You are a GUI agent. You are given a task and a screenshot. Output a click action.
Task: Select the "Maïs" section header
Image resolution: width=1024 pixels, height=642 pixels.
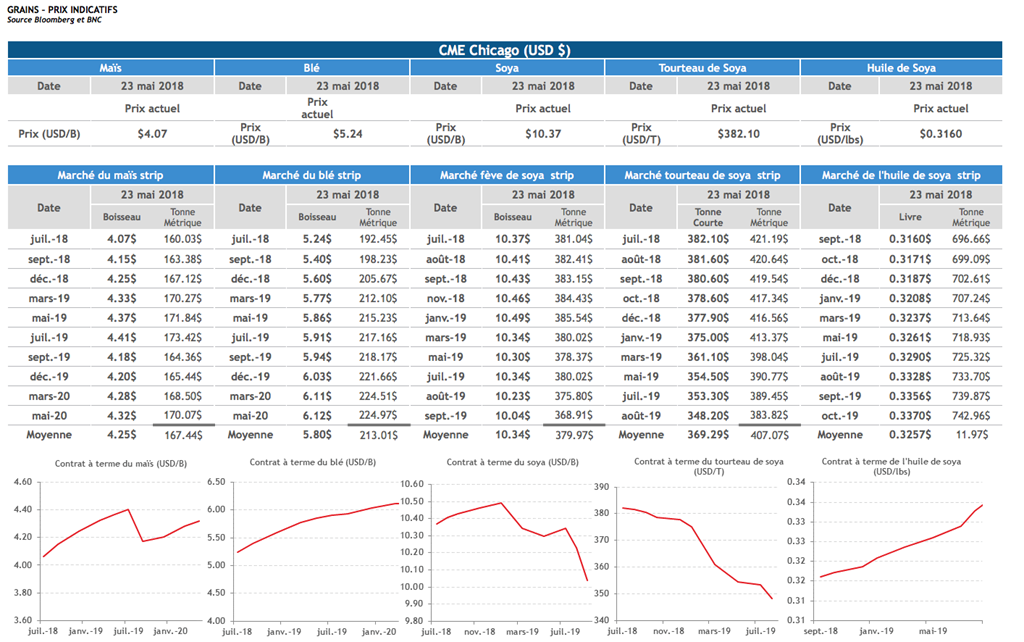pyautogui.click(x=111, y=68)
